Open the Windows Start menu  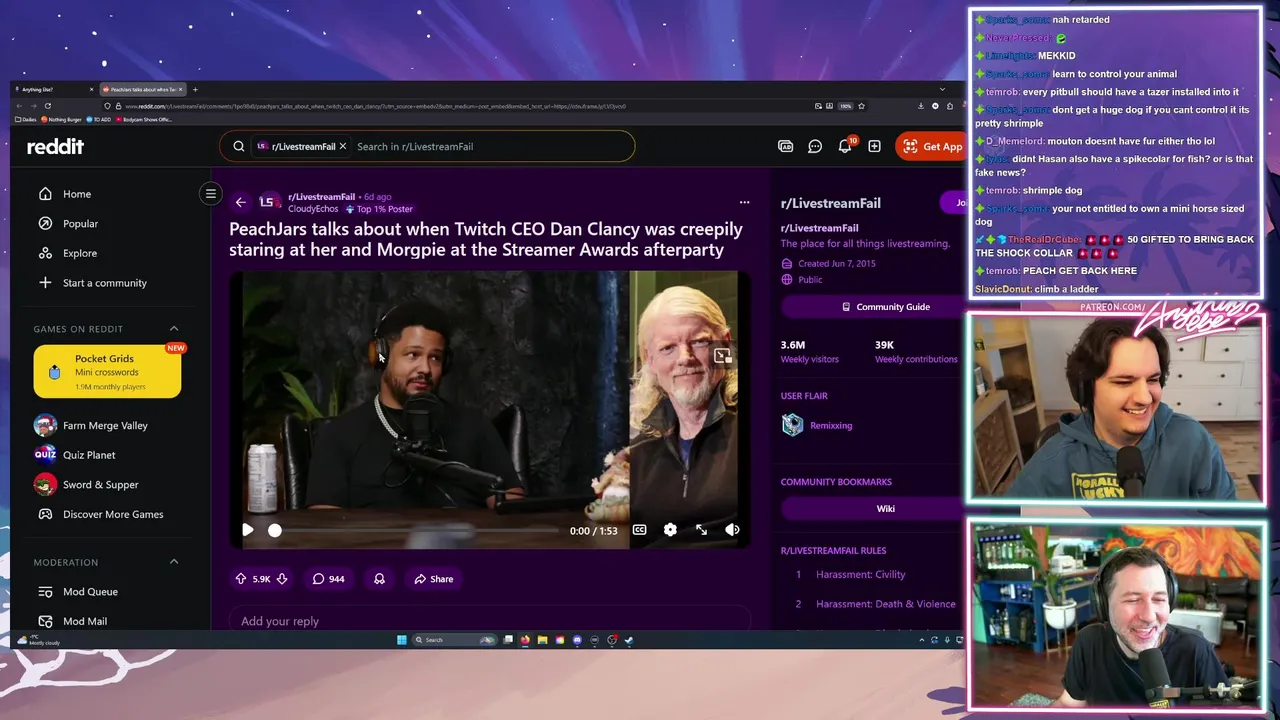coord(402,640)
